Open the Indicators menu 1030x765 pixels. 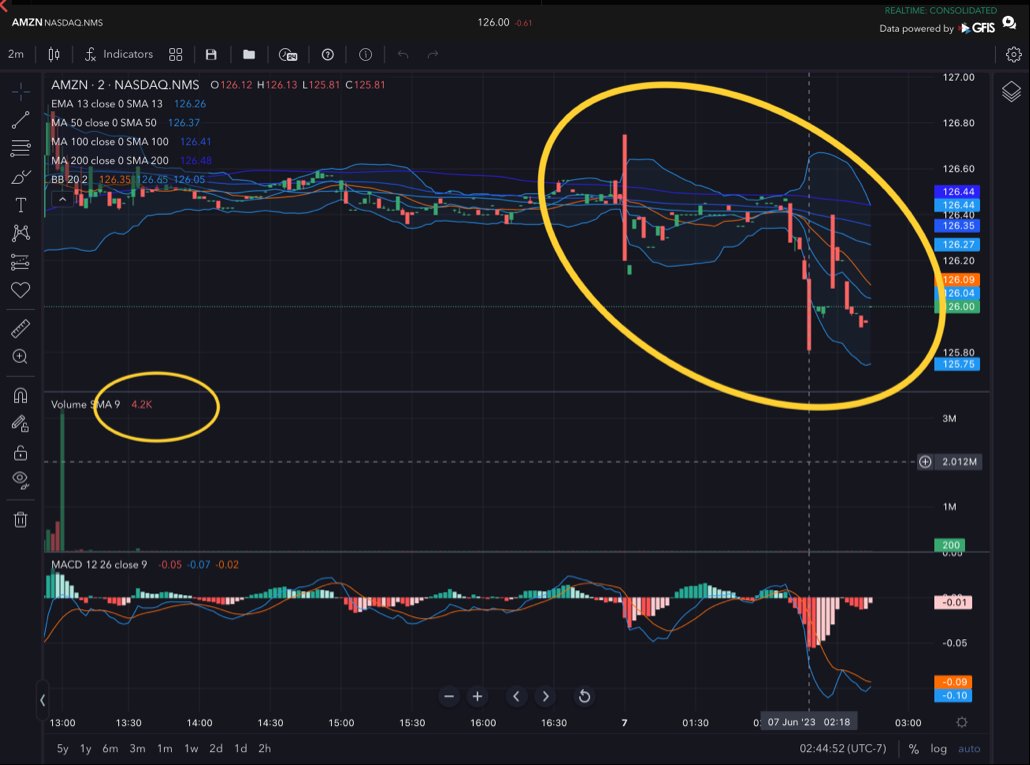(x=119, y=55)
